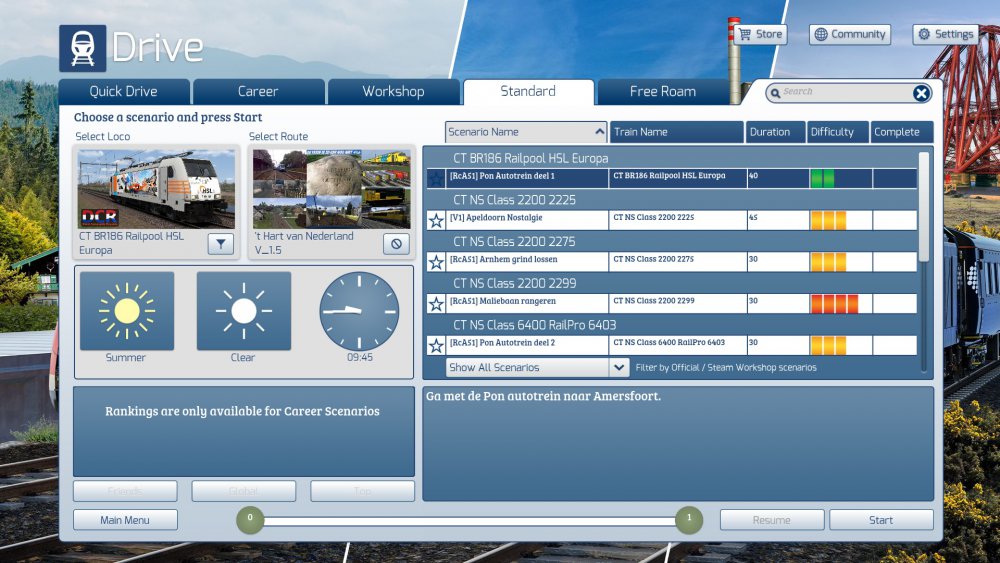1000x563 pixels.
Task: Toggle favorite star for Apeldoorn Nostalgie
Action: coord(436,220)
